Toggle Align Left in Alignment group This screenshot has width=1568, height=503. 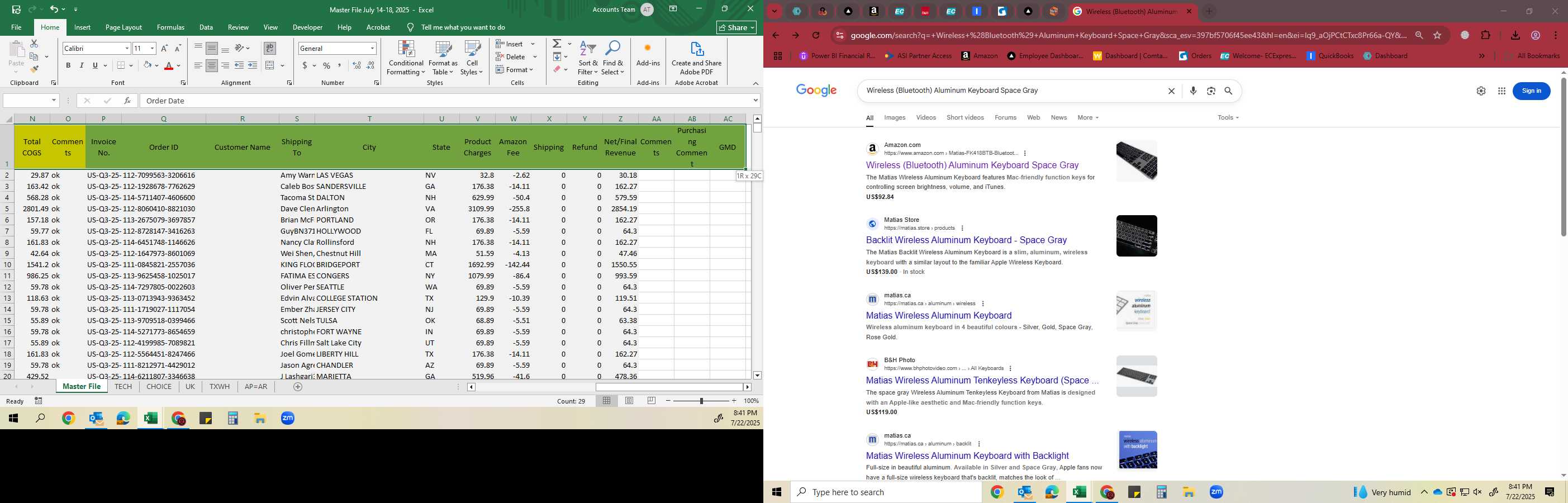[x=198, y=65]
